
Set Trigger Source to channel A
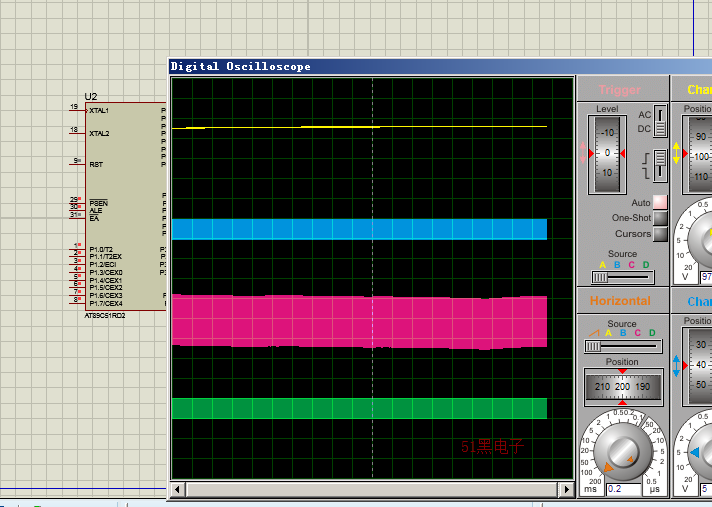[x=603, y=265]
